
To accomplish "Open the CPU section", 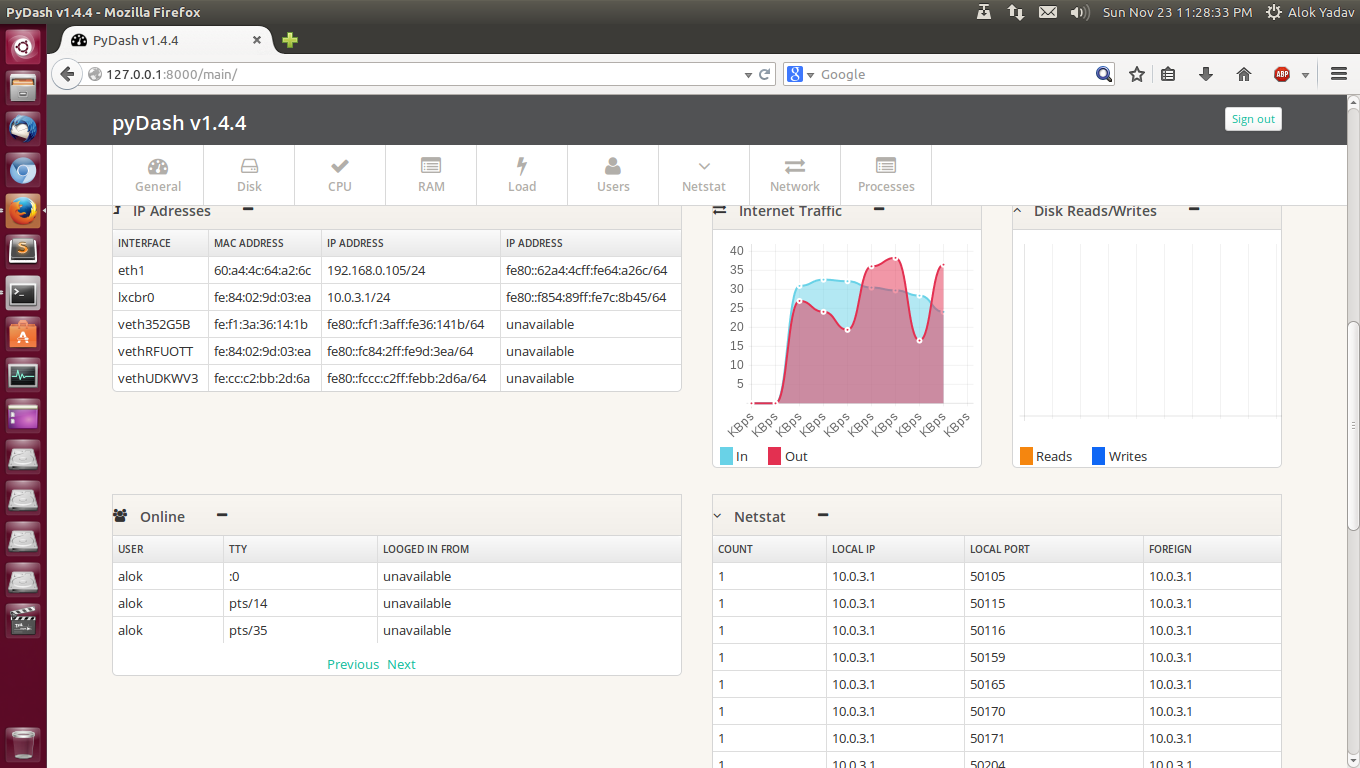I will 340,175.
